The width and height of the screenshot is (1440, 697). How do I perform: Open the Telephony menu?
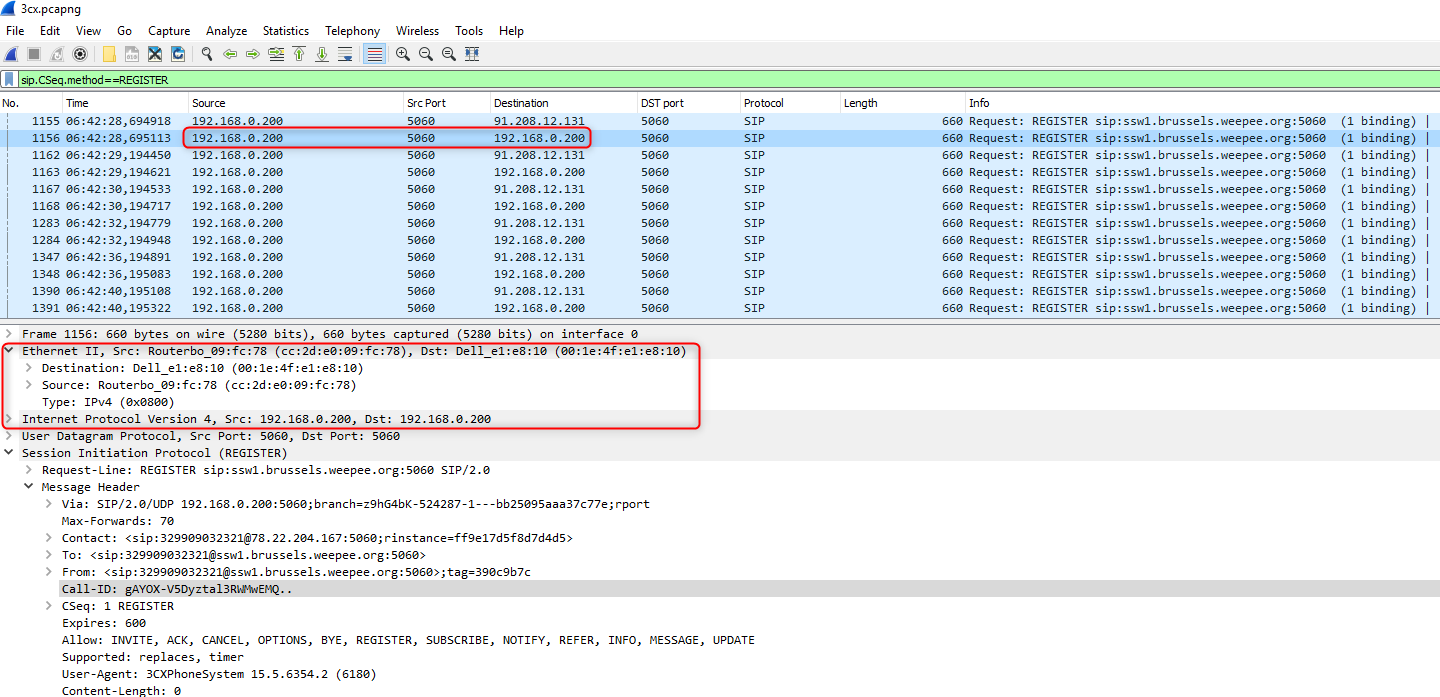click(x=352, y=31)
